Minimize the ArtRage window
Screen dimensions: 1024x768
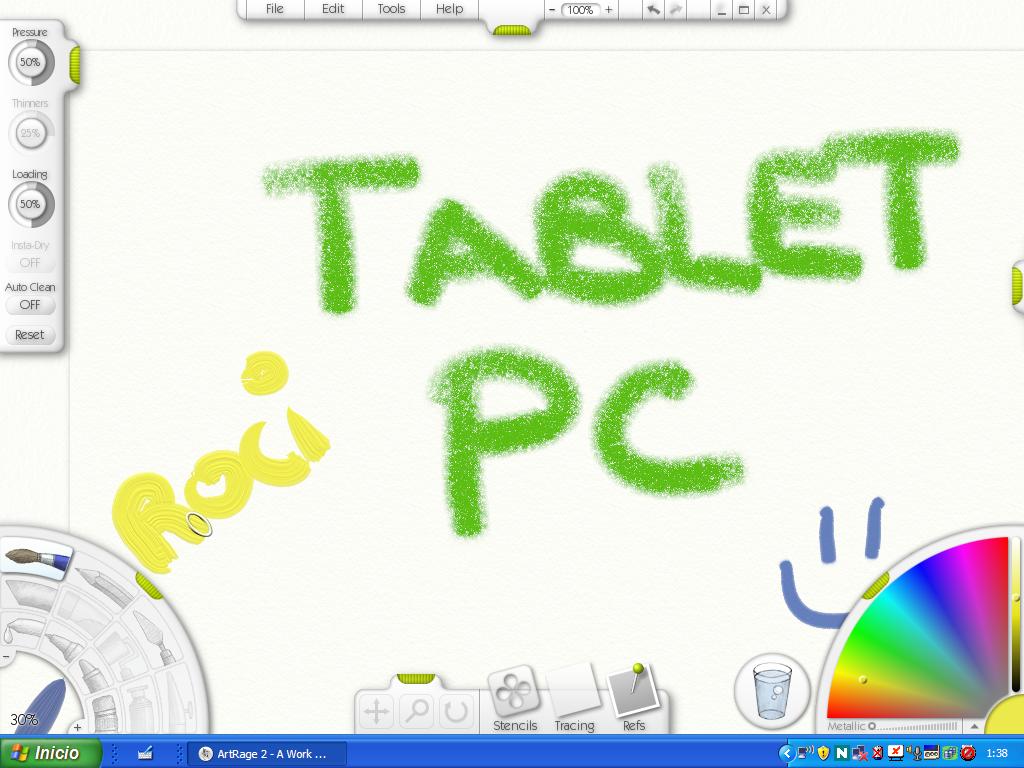721,10
